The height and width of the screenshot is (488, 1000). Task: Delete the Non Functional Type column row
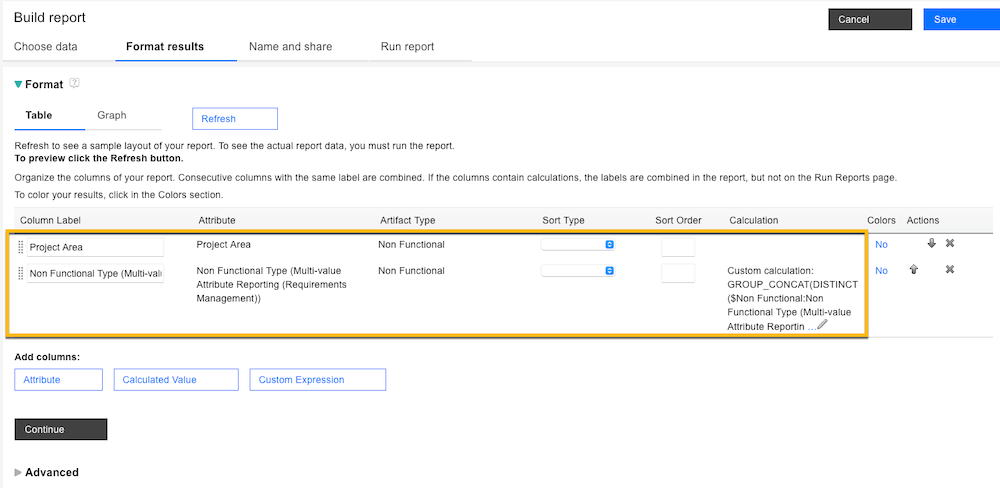tap(950, 270)
